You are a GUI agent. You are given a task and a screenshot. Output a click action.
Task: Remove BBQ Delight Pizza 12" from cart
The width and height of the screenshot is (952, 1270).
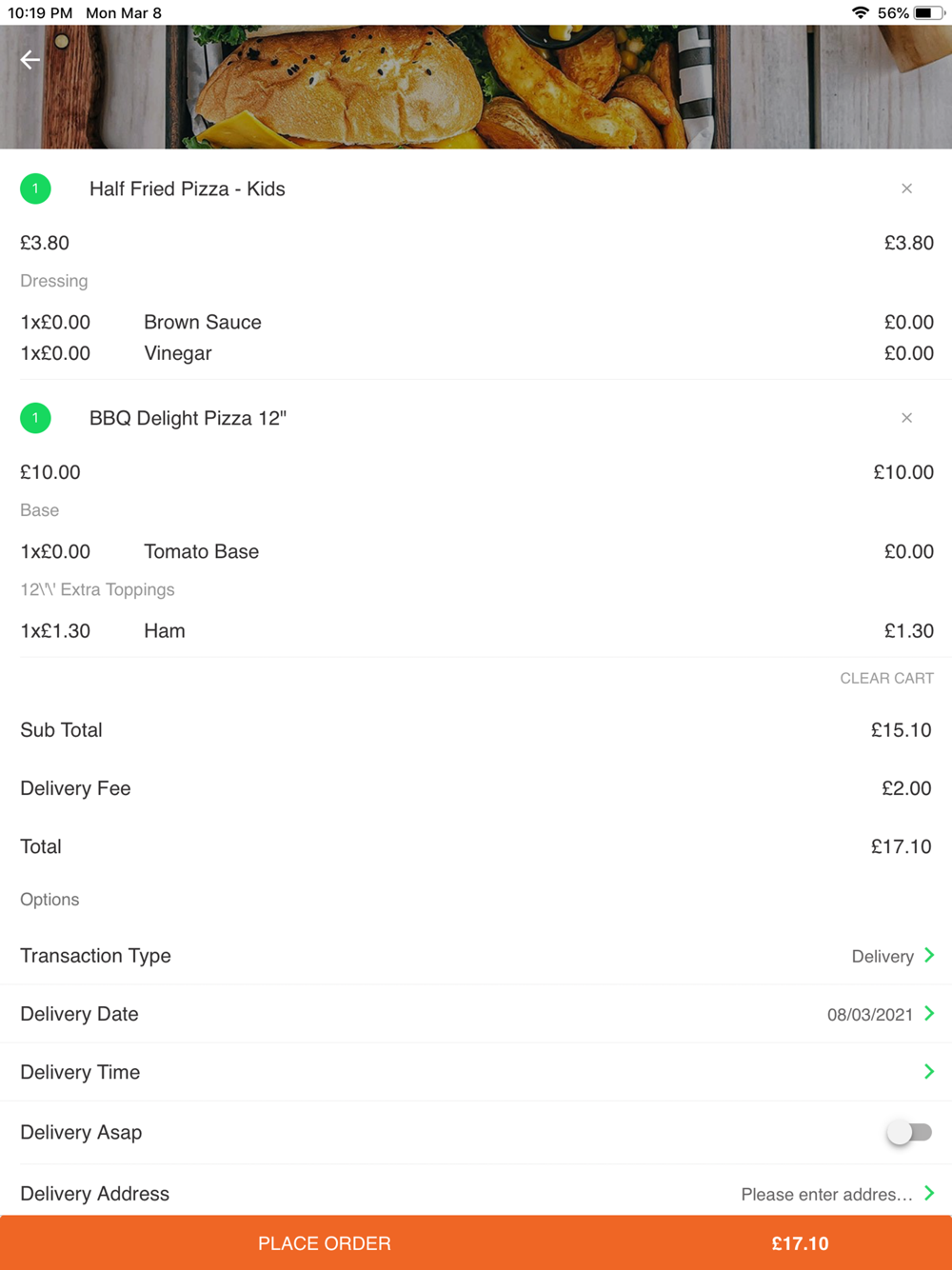906,418
